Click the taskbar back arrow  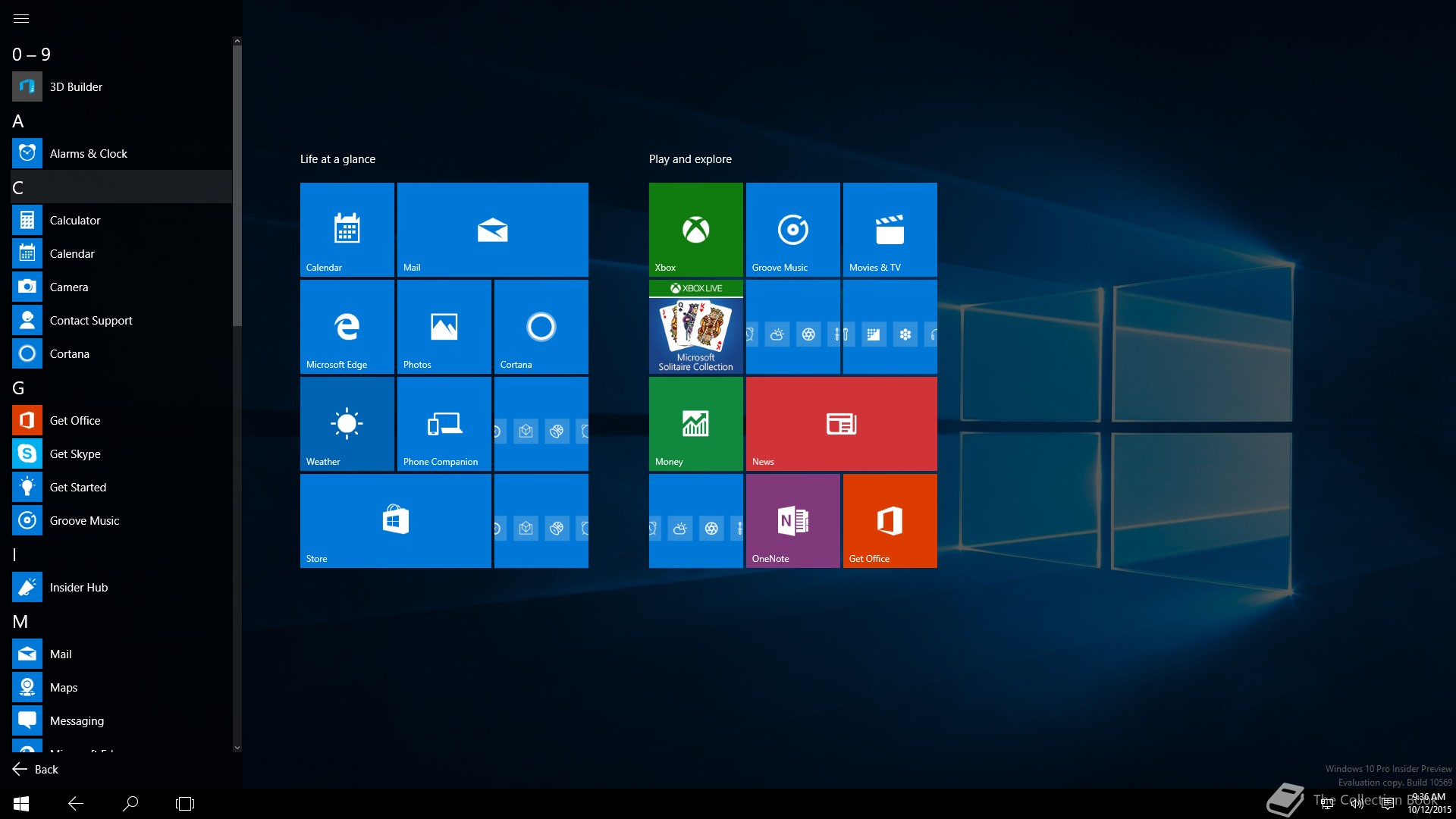[x=76, y=804]
